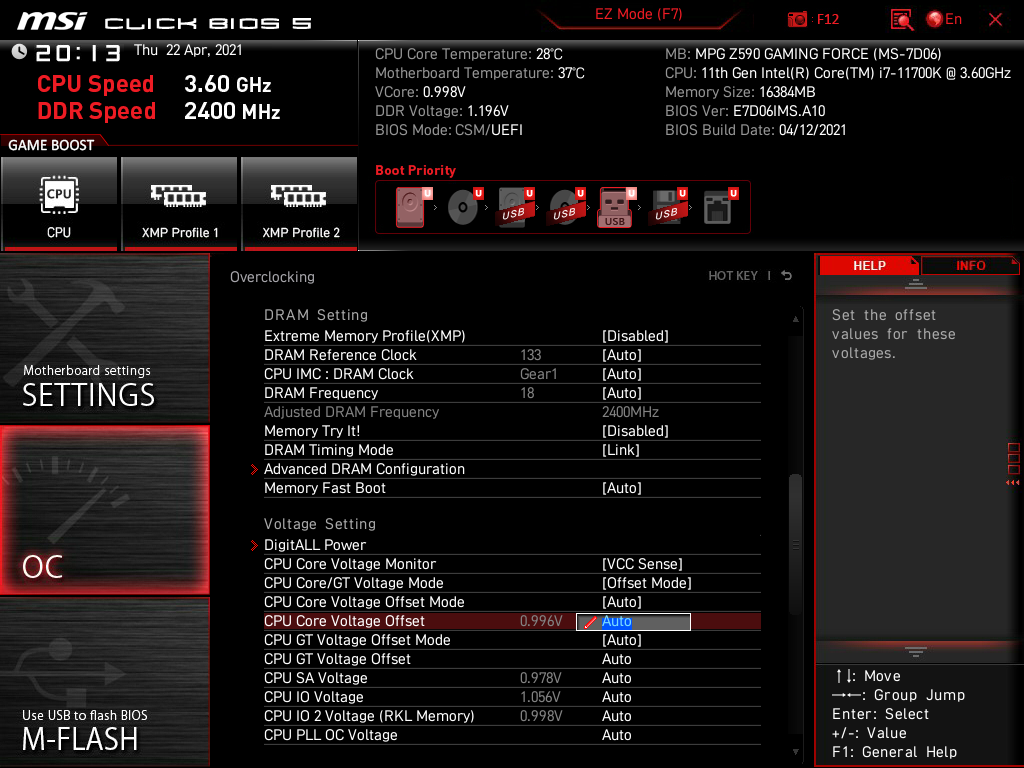This screenshot has height=768, width=1024.
Task: Open CPU IMC : DRAM Clock setting
Action: [x=622, y=374]
